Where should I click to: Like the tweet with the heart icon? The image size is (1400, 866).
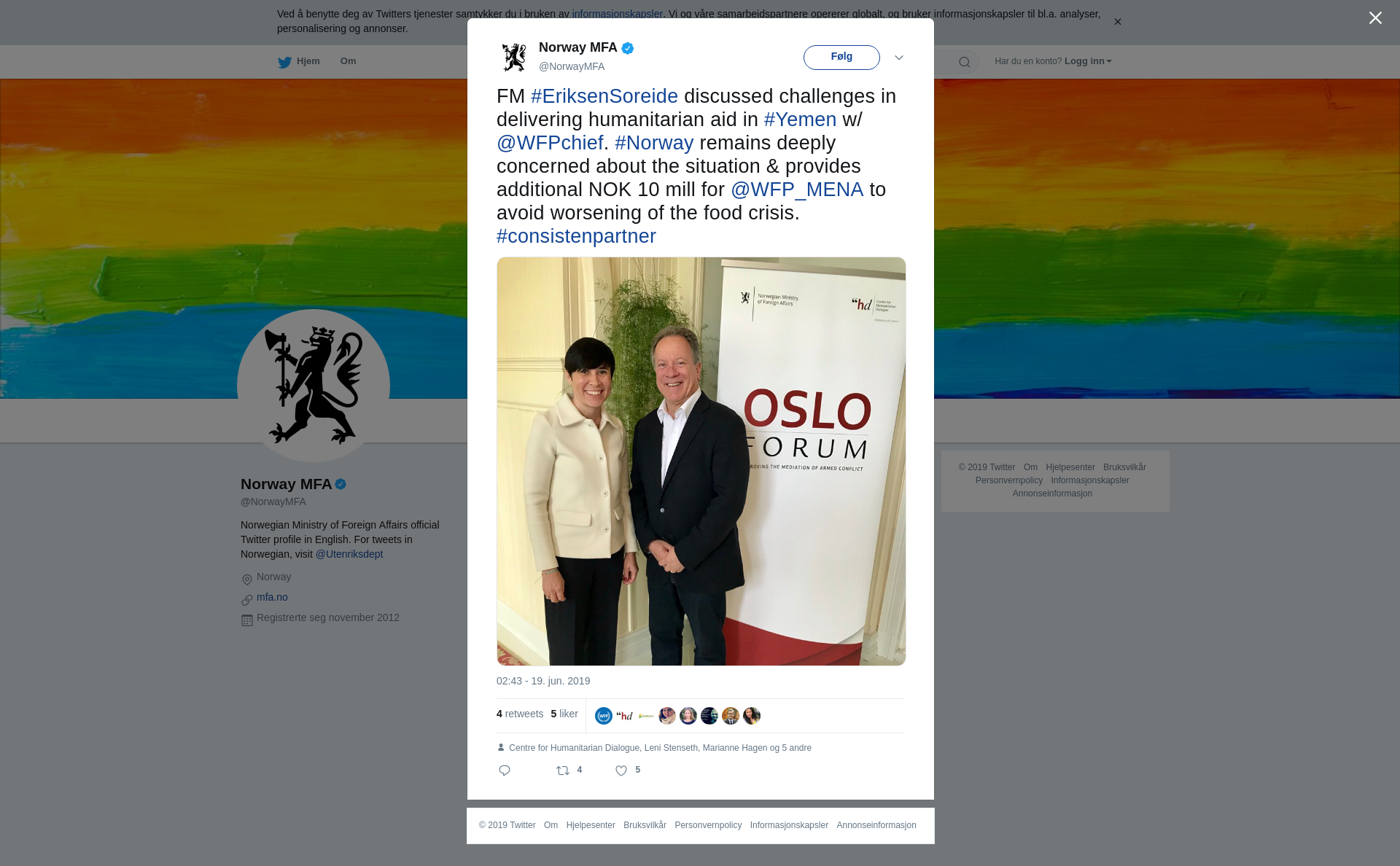point(621,771)
